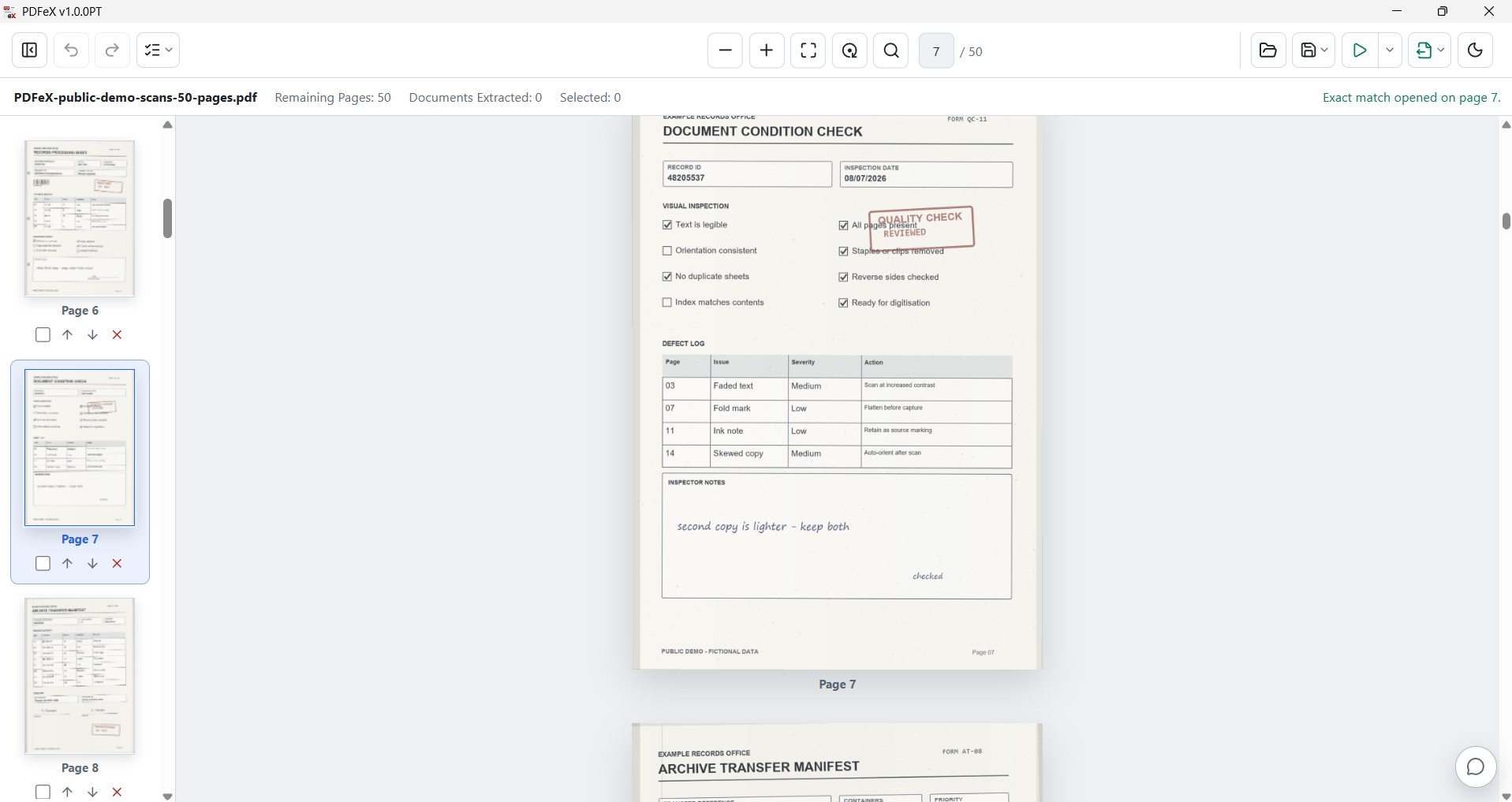
Task: Click the Page 8 label text
Action: pyautogui.click(x=80, y=768)
